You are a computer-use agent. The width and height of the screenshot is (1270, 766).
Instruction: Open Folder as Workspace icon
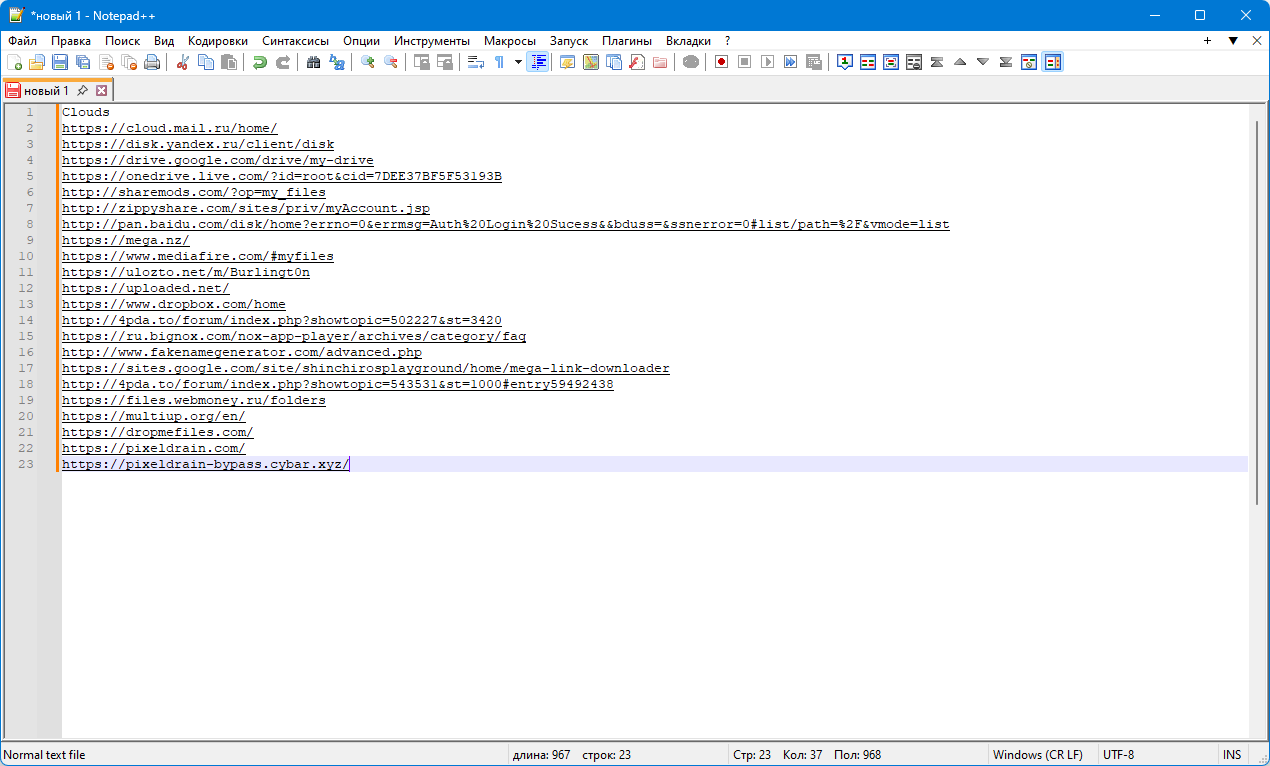tap(659, 62)
